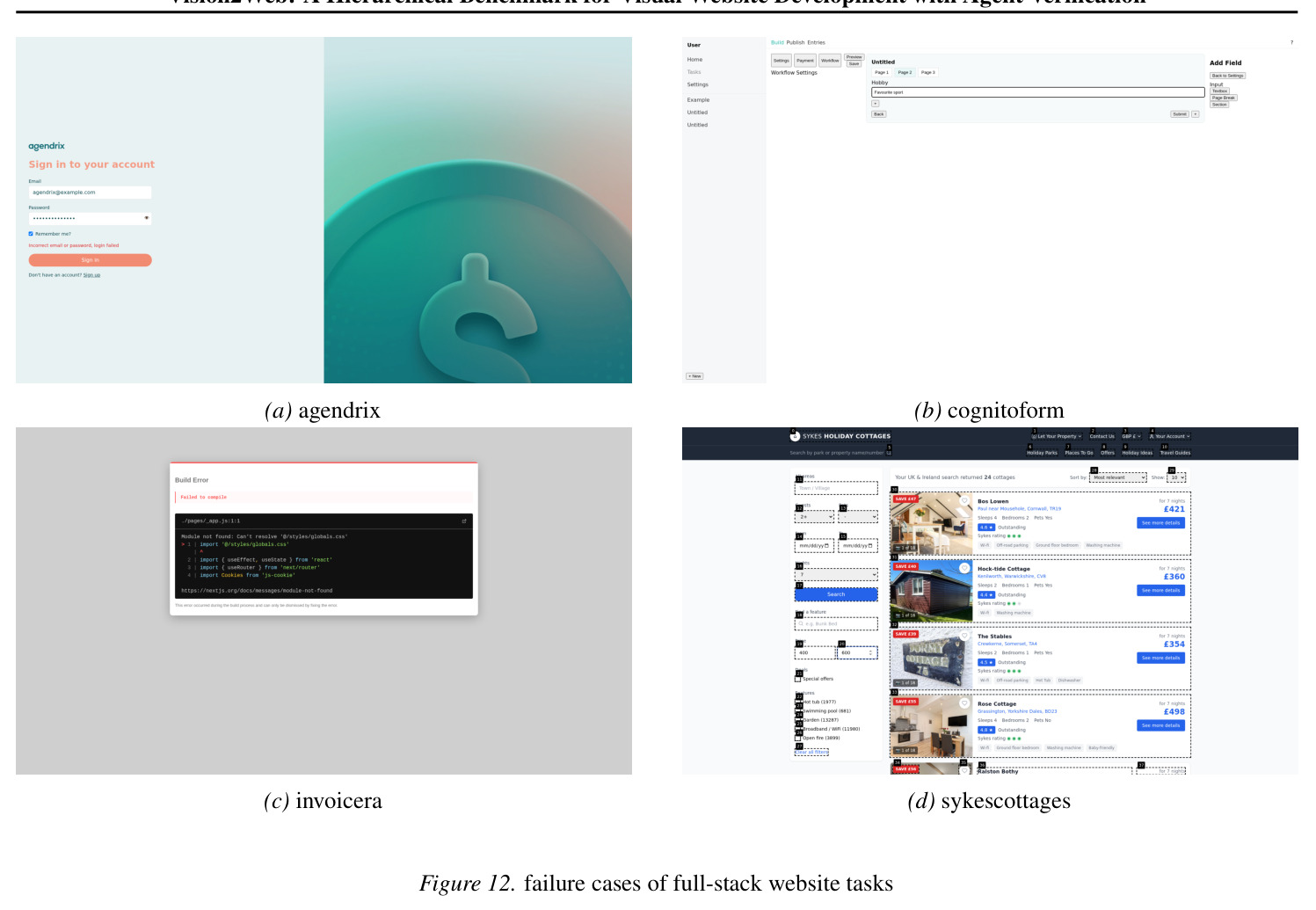The width and height of the screenshot is (1316, 910).
Task: Open the nextjs.org module-not-found docs link
Action: tap(257, 591)
